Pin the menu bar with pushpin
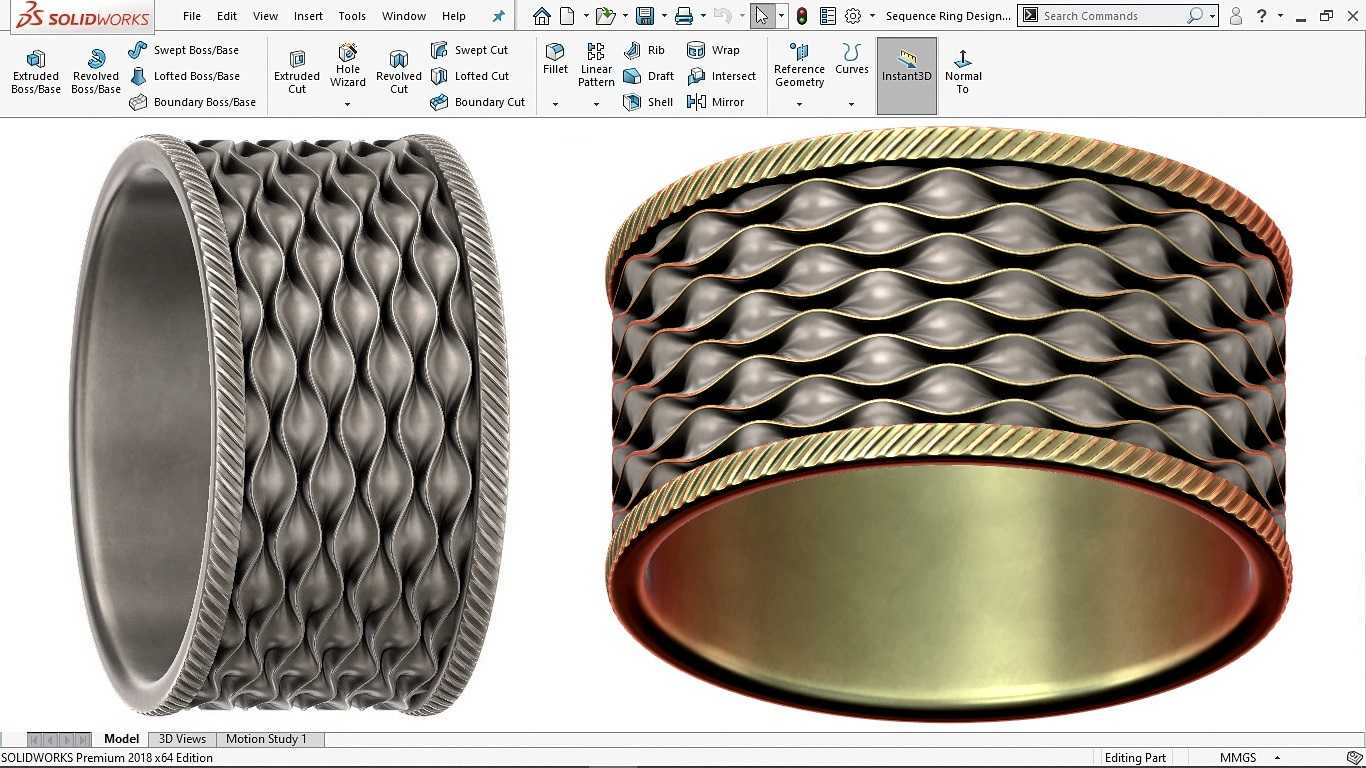1366x768 pixels. (x=499, y=16)
